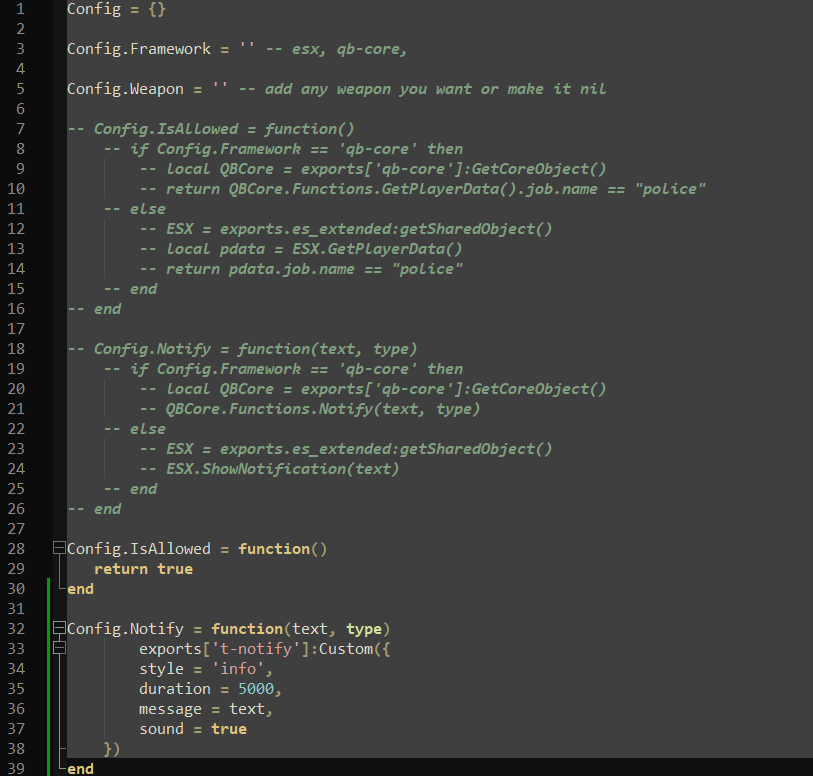This screenshot has width=813, height=776.
Task: Click inside the Config.Framework empty string quotes
Action: coord(247,48)
